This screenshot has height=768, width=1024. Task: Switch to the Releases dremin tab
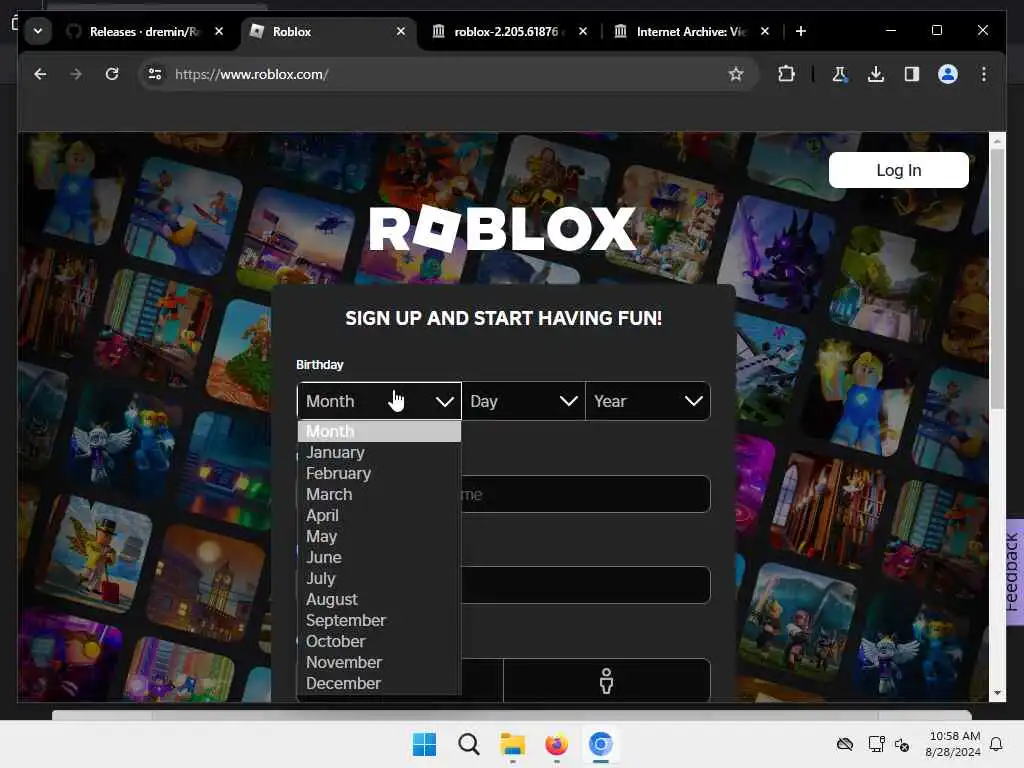pyautogui.click(x=144, y=31)
